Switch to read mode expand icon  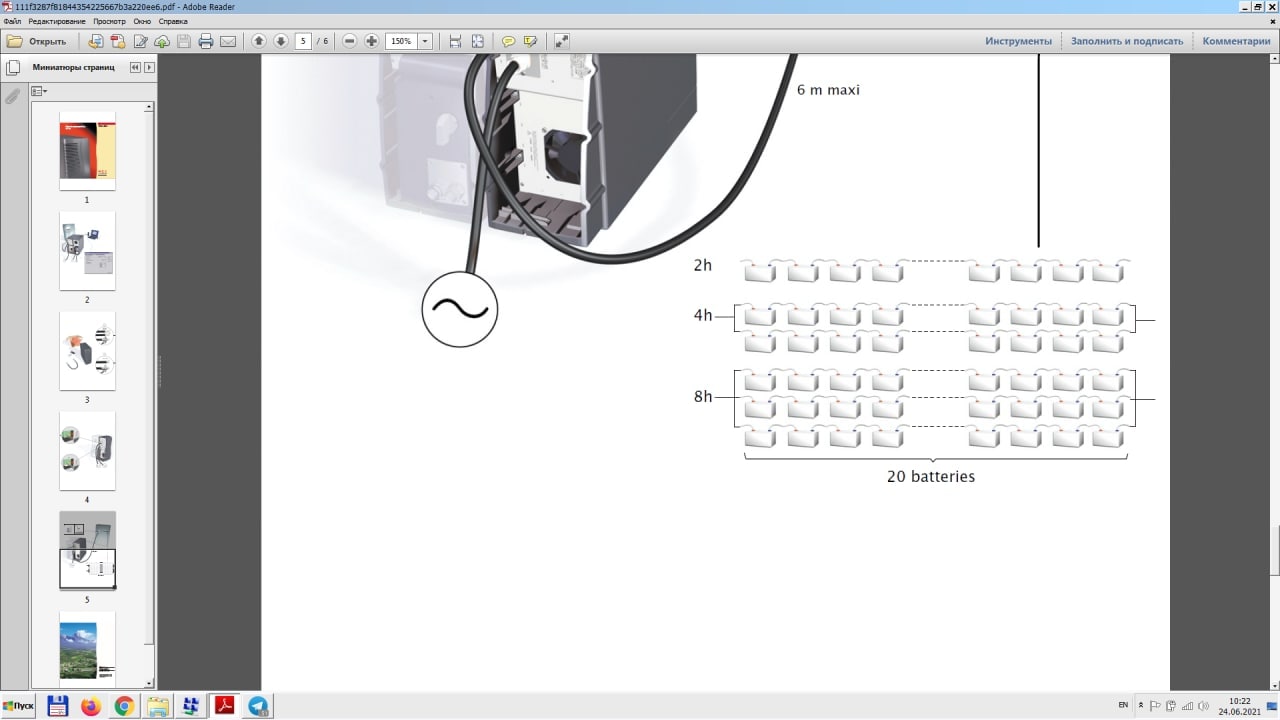click(x=561, y=41)
